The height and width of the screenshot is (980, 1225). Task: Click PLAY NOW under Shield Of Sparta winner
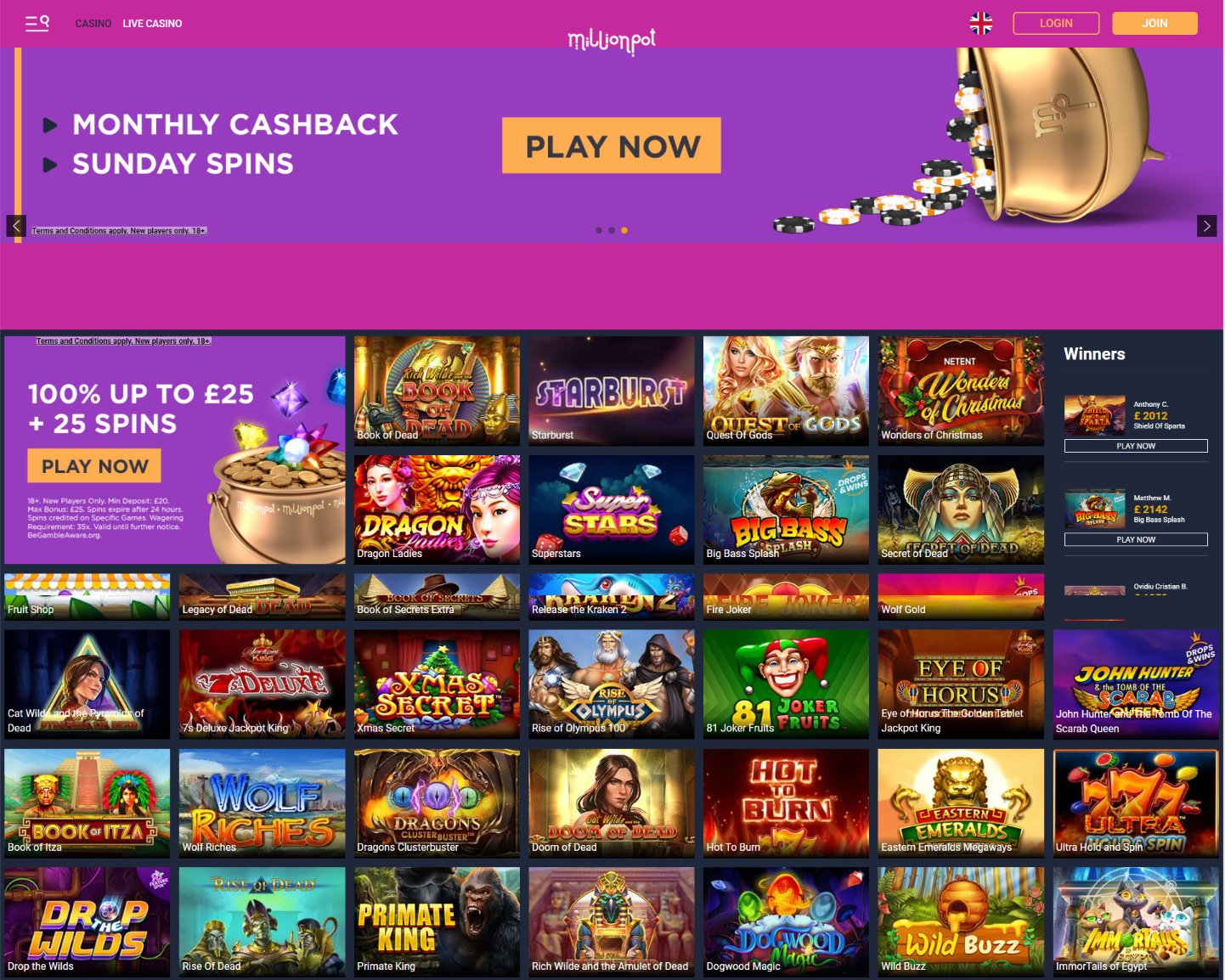coord(1136,446)
